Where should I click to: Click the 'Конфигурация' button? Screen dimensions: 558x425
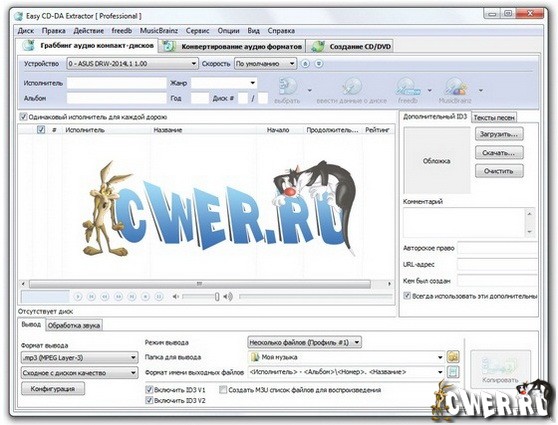pos(53,388)
